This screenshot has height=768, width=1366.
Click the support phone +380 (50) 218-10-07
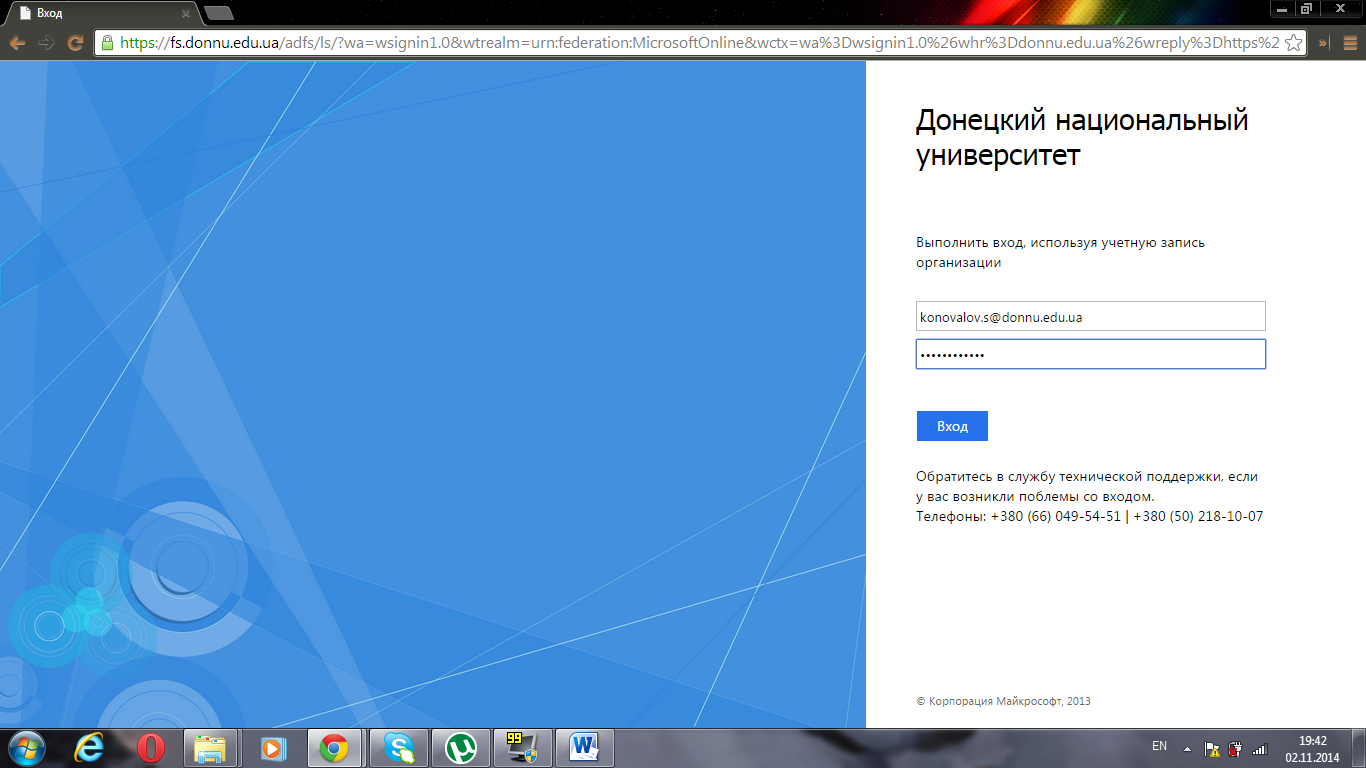pyautogui.click(x=1198, y=516)
